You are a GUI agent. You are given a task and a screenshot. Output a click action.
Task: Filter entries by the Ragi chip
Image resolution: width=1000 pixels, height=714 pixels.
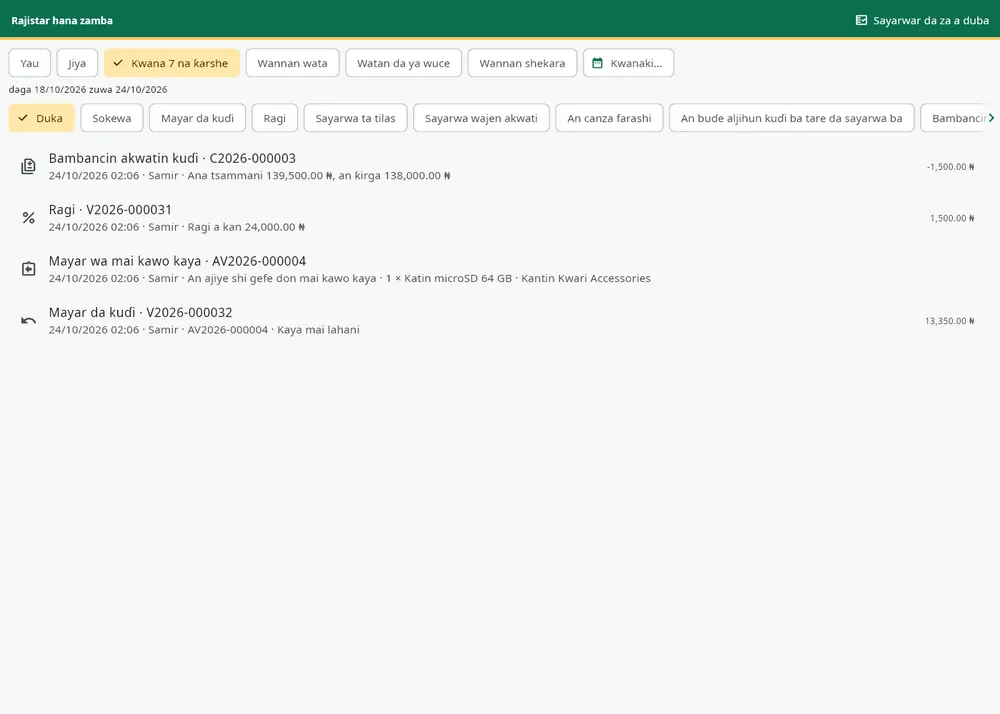coord(274,118)
